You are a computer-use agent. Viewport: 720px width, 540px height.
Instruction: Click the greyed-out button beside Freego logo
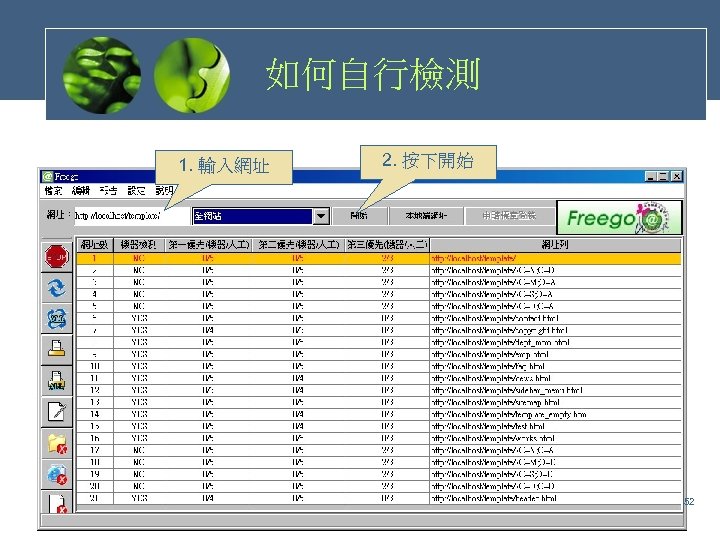[x=509, y=215]
